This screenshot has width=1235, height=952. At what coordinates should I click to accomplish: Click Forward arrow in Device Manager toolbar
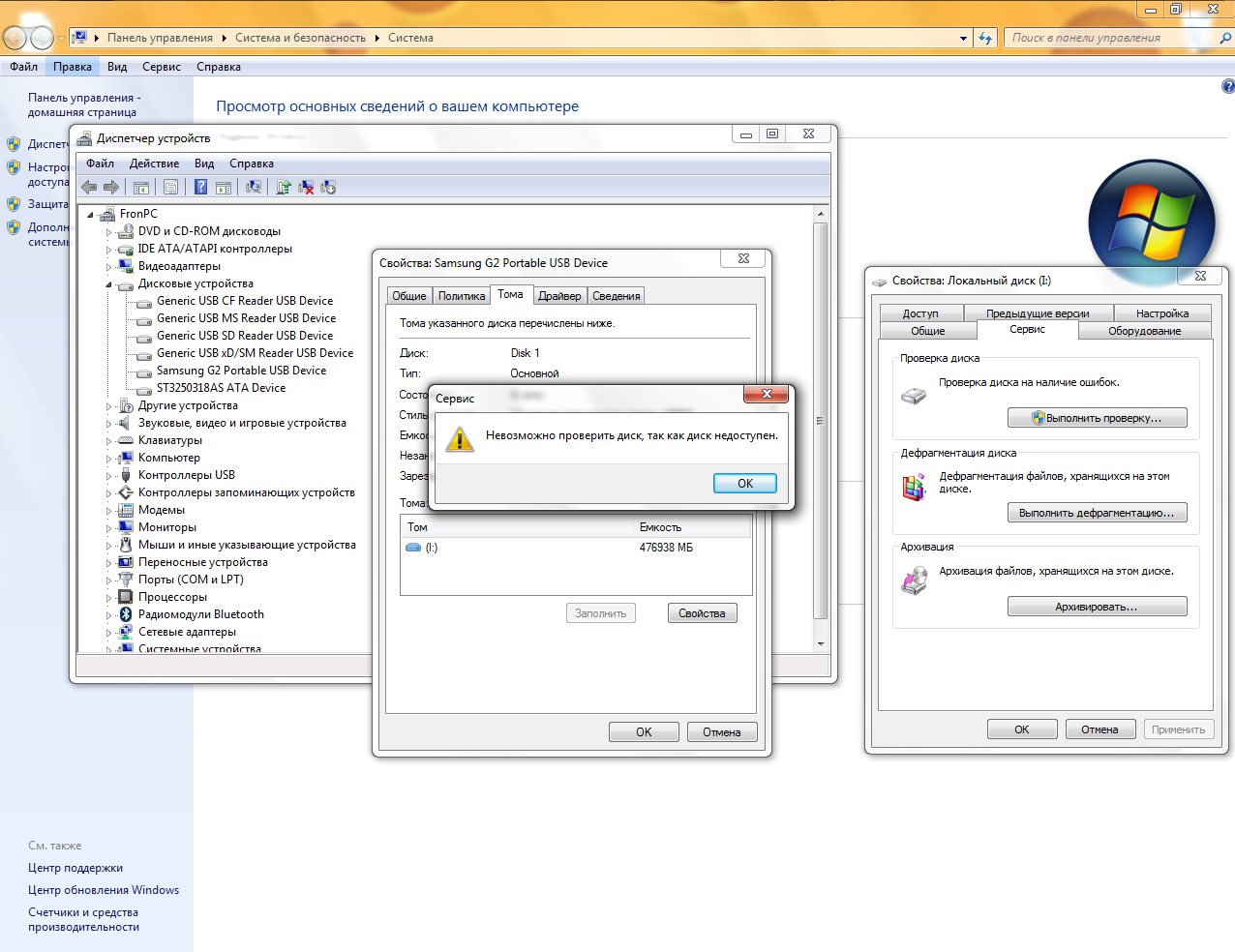click(x=111, y=187)
